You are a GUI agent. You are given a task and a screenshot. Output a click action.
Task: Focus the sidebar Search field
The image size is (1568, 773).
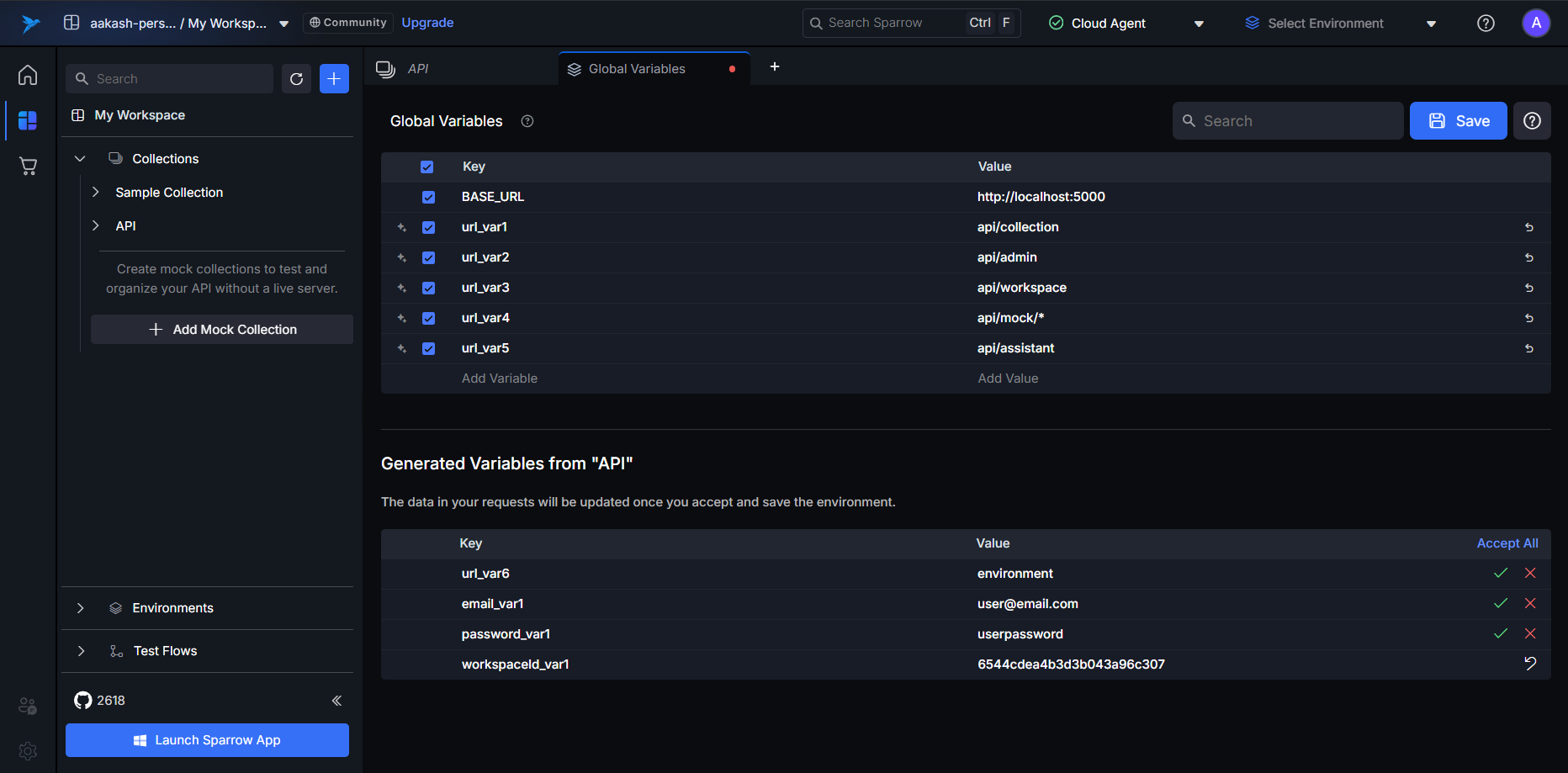coord(169,79)
